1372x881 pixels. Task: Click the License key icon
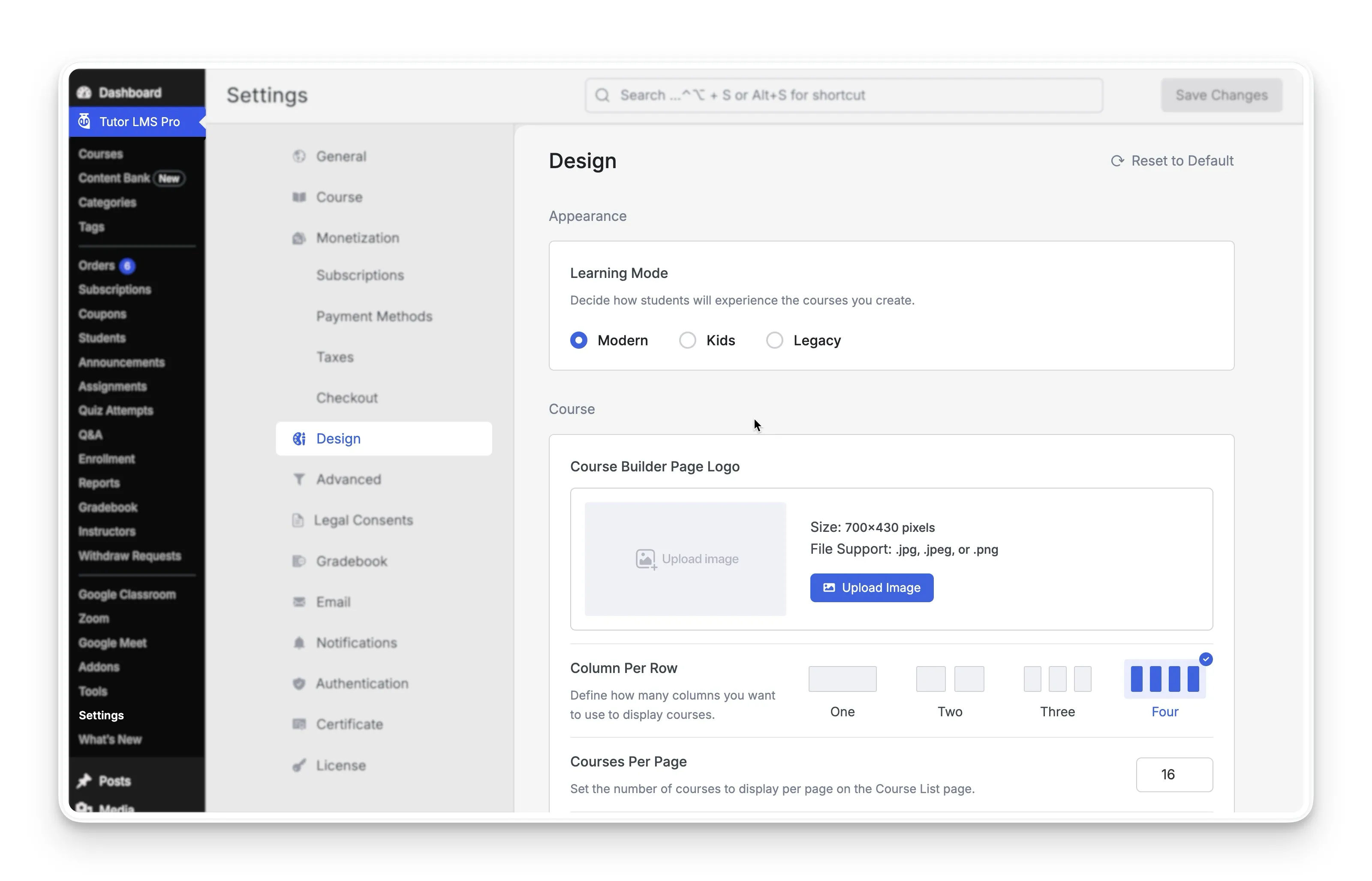tap(299, 766)
